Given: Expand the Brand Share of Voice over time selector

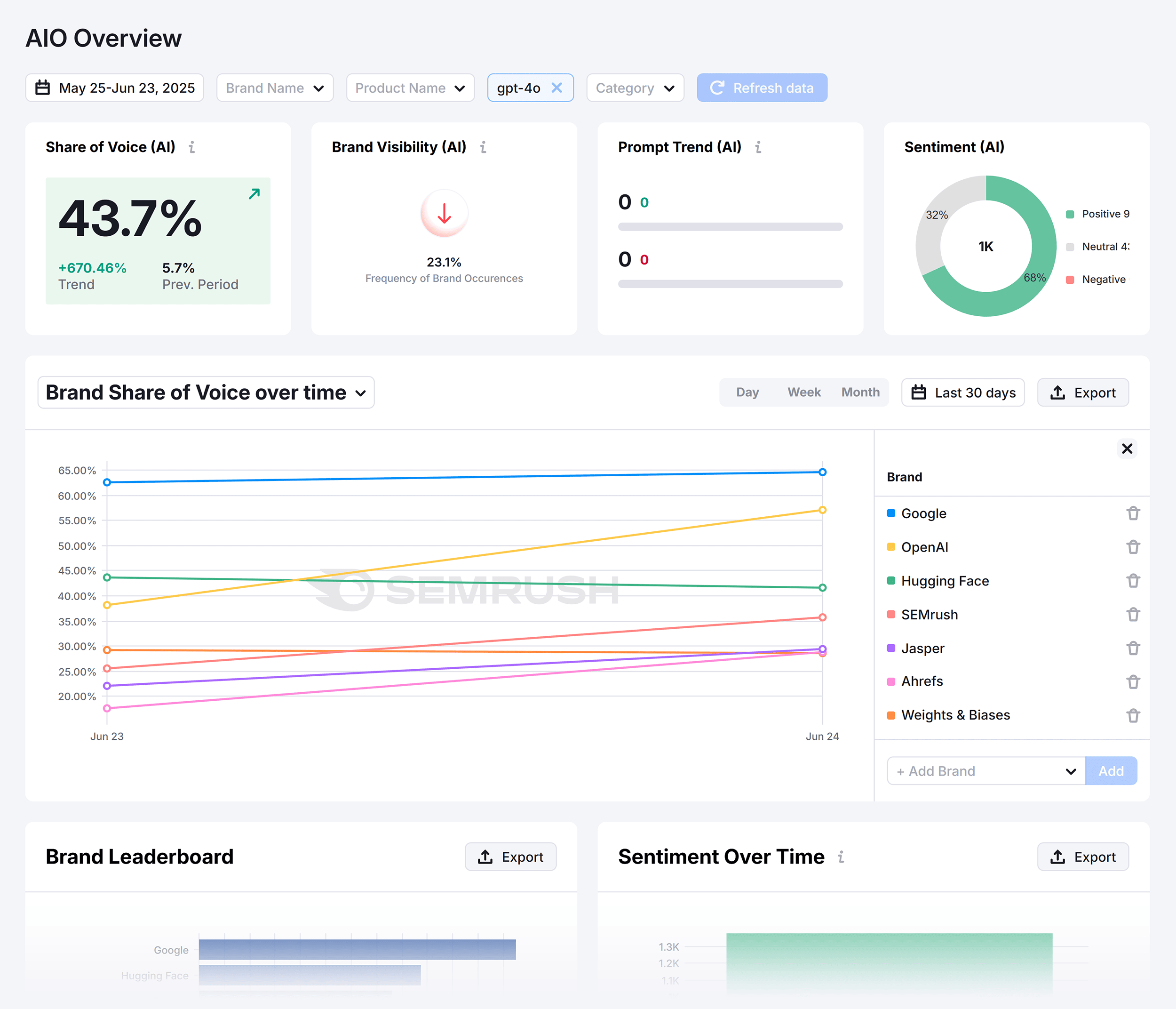Looking at the screenshot, I should coord(362,392).
